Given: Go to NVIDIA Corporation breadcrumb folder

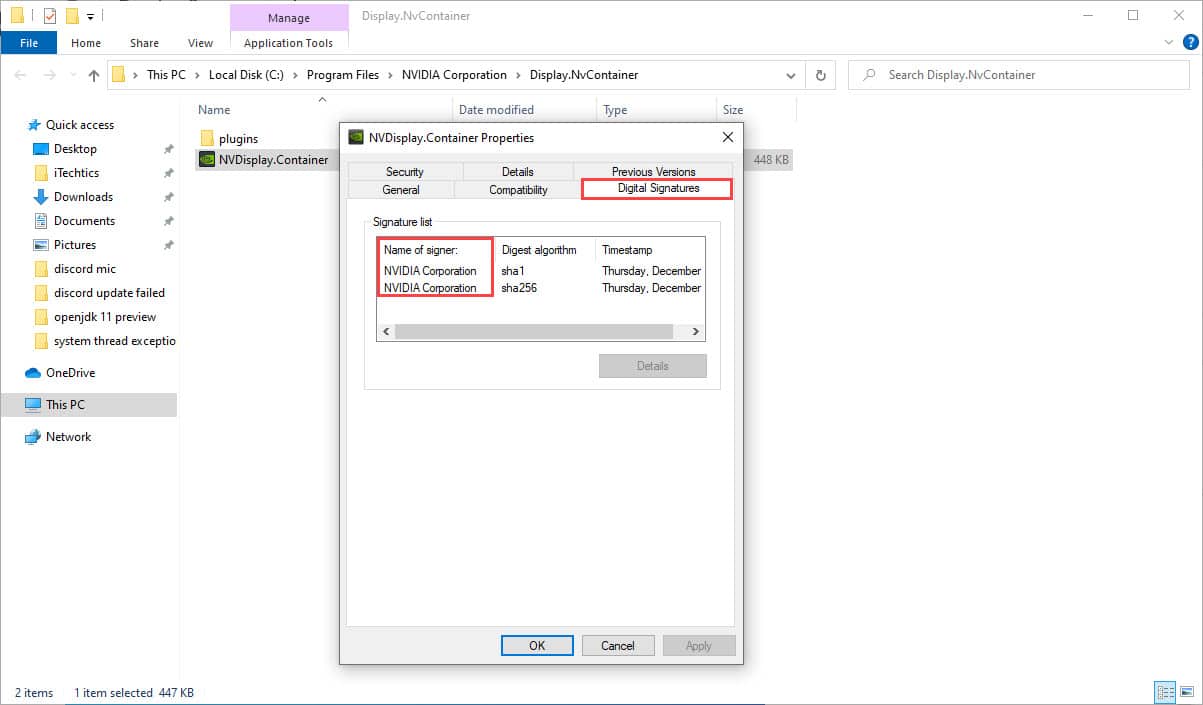Looking at the screenshot, I should click(x=454, y=75).
